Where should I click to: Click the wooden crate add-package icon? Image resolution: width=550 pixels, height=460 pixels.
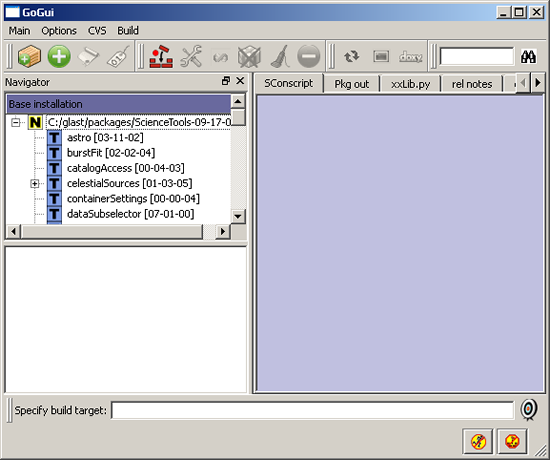pyautogui.click(x=29, y=56)
